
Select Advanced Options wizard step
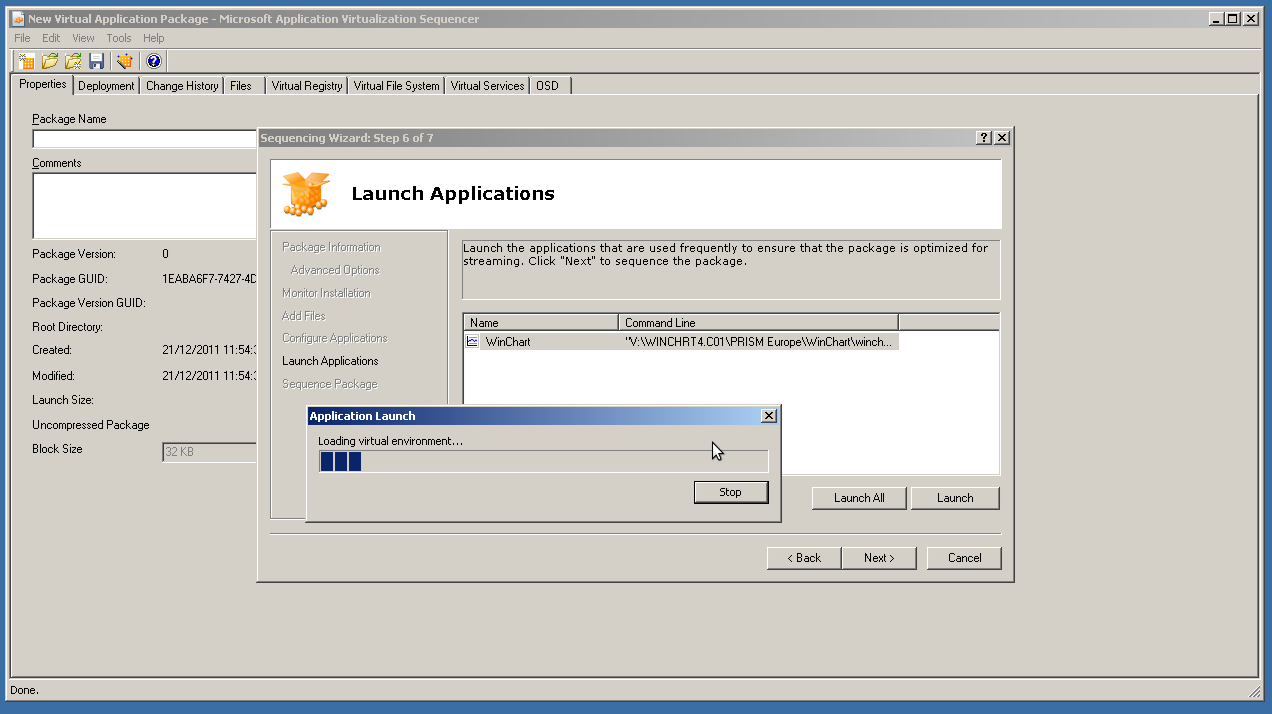click(335, 270)
